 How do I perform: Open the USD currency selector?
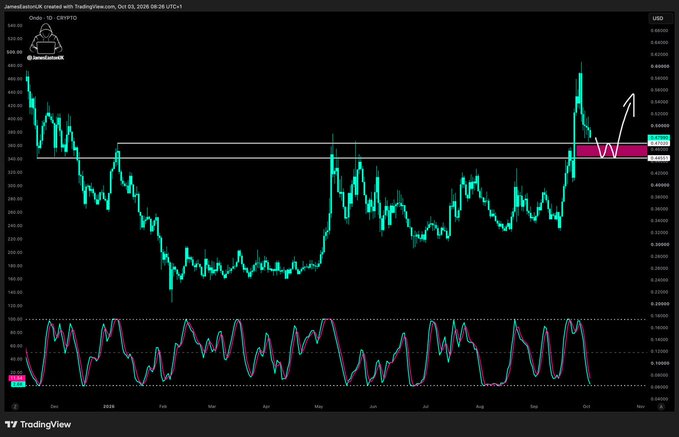pyautogui.click(x=660, y=18)
